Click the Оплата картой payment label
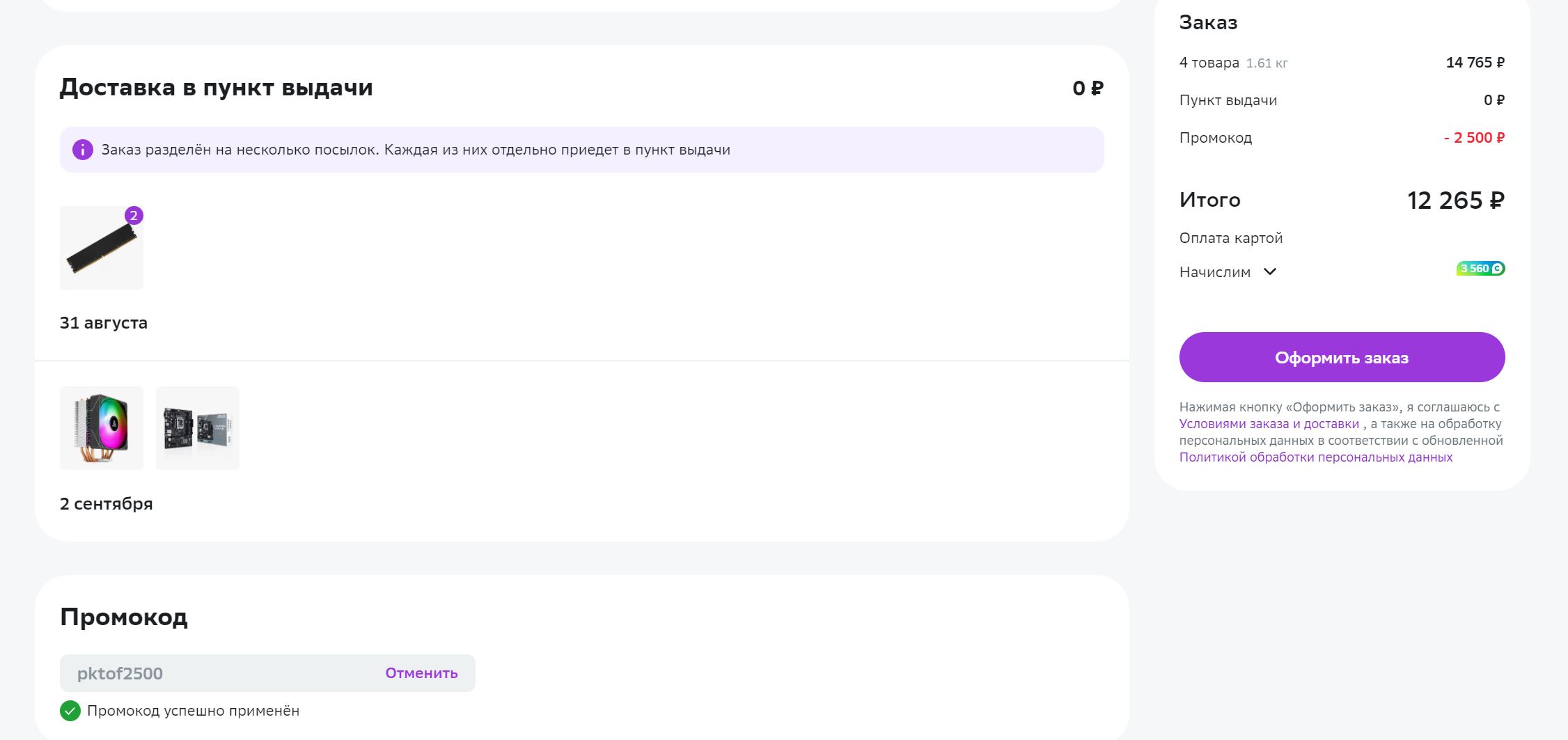Viewport: 1568px width, 740px height. [x=1230, y=238]
